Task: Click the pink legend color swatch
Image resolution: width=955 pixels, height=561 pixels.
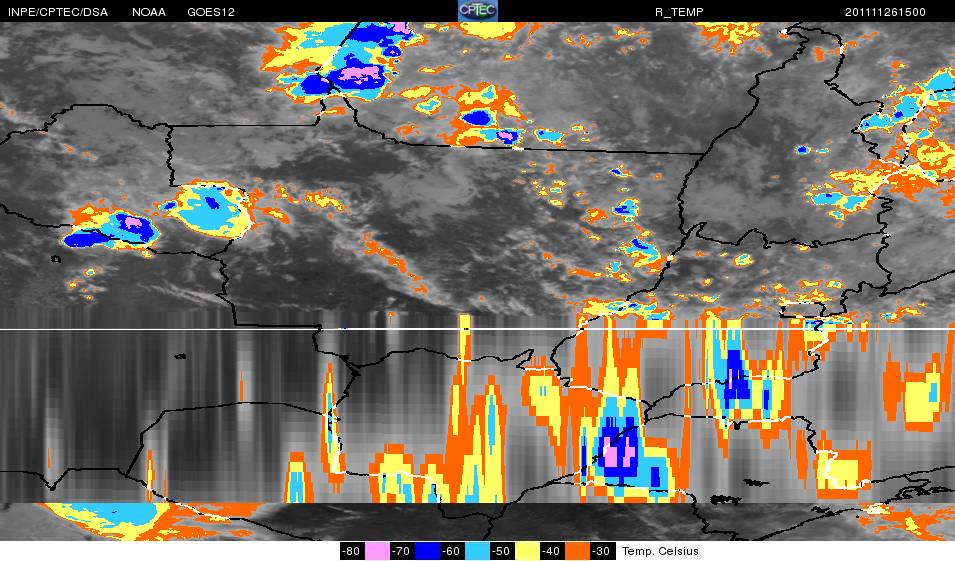Action: click(376, 551)
